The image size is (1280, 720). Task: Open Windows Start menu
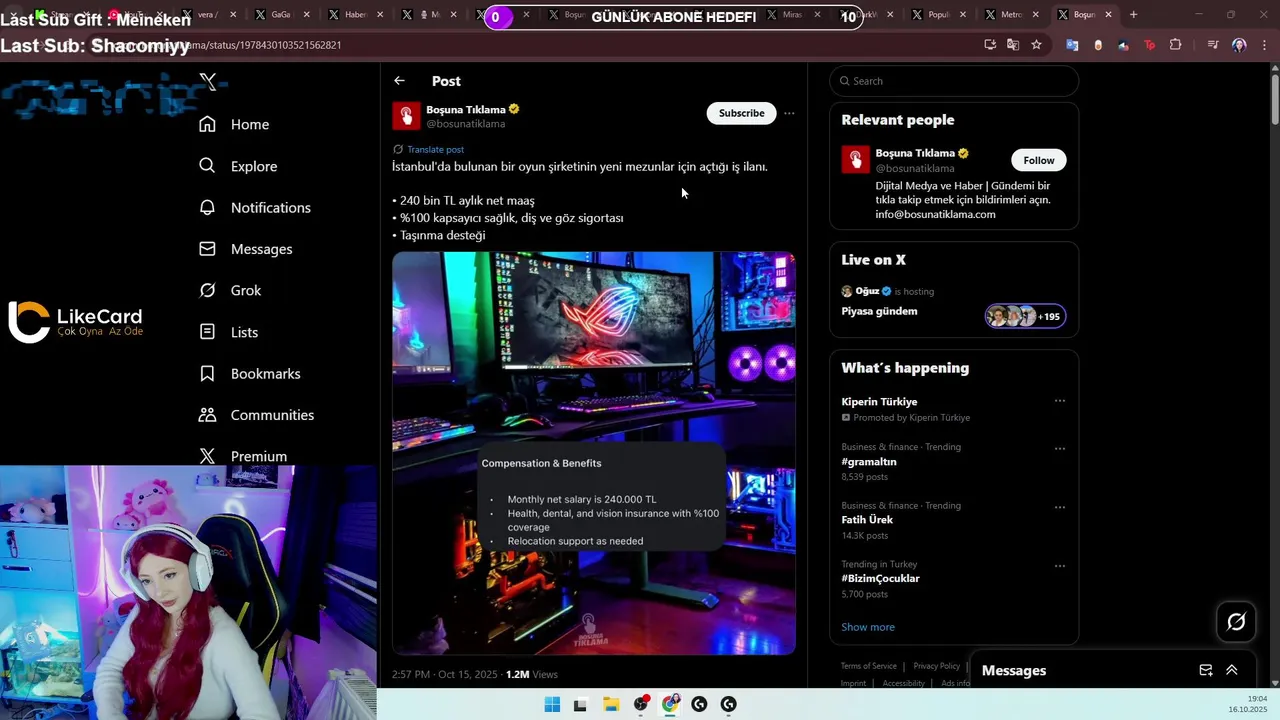point(552,705)
